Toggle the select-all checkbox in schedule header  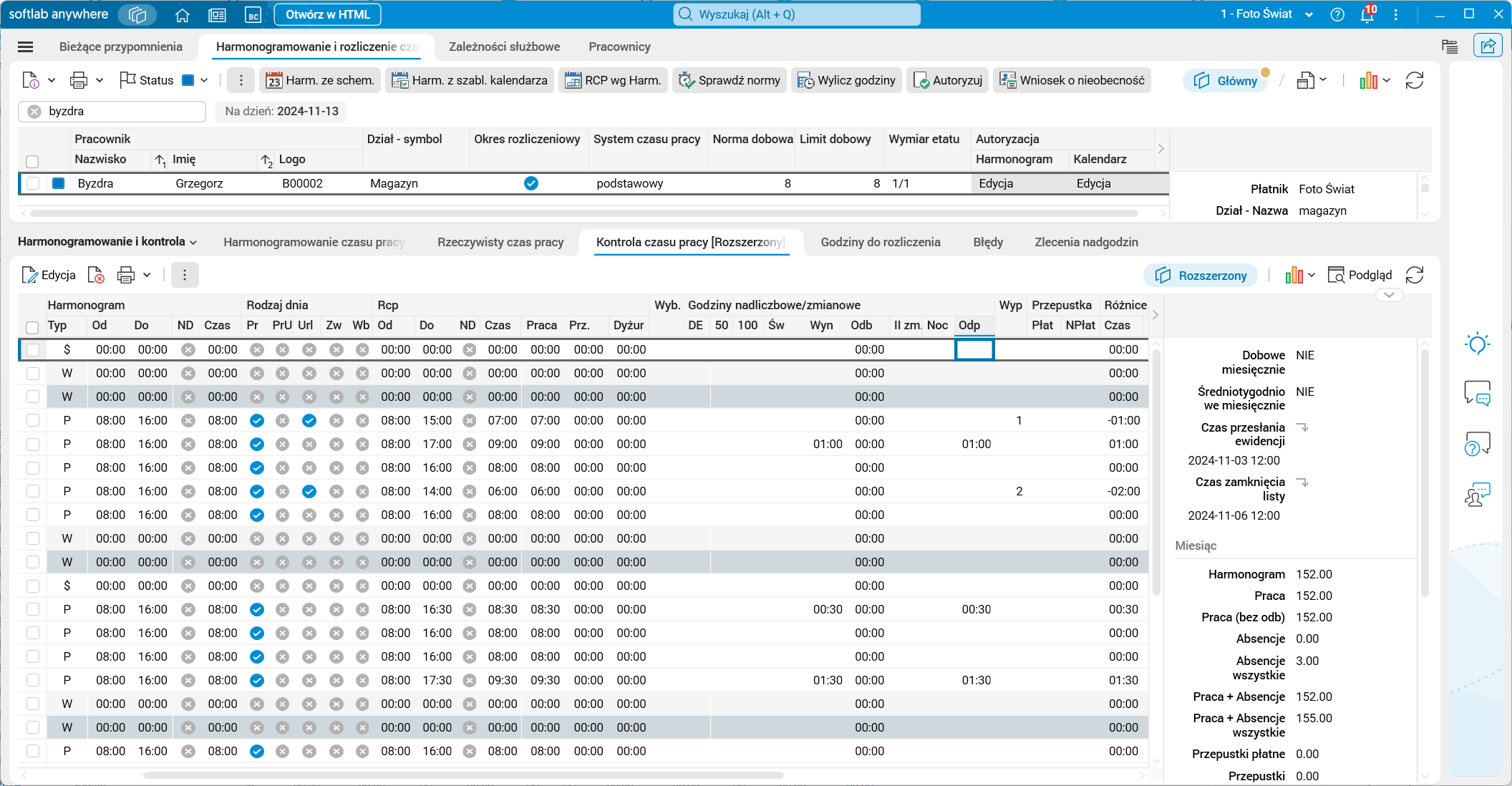[32, 327]
